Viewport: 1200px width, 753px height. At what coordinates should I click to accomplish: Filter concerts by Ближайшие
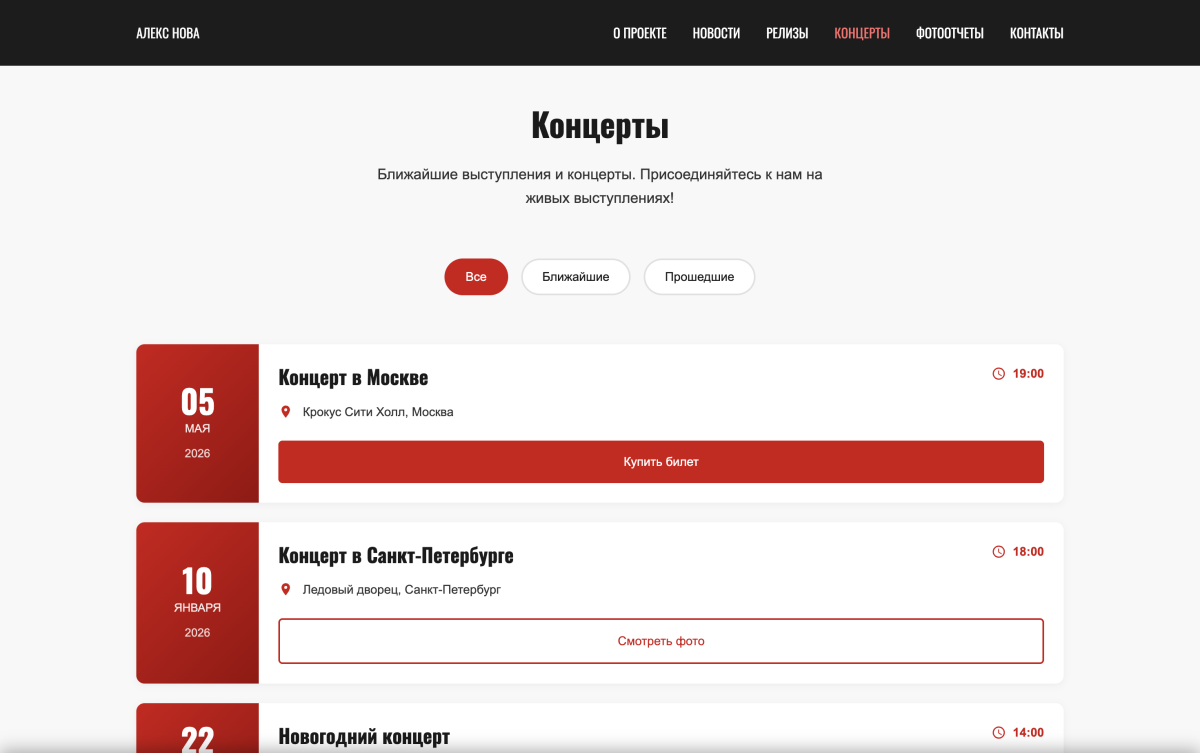point(575,277)
